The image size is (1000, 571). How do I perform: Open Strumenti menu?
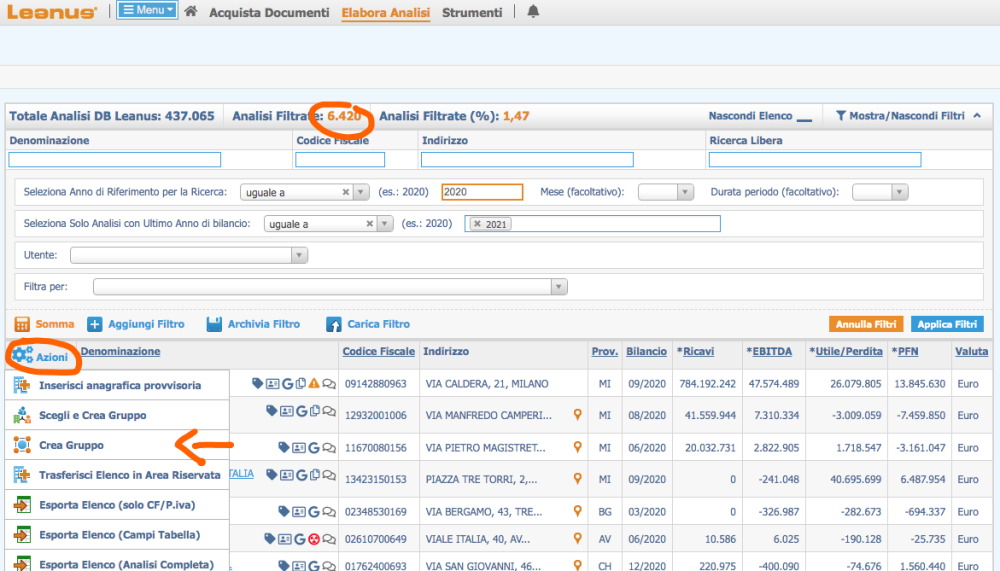coord(472,13)
